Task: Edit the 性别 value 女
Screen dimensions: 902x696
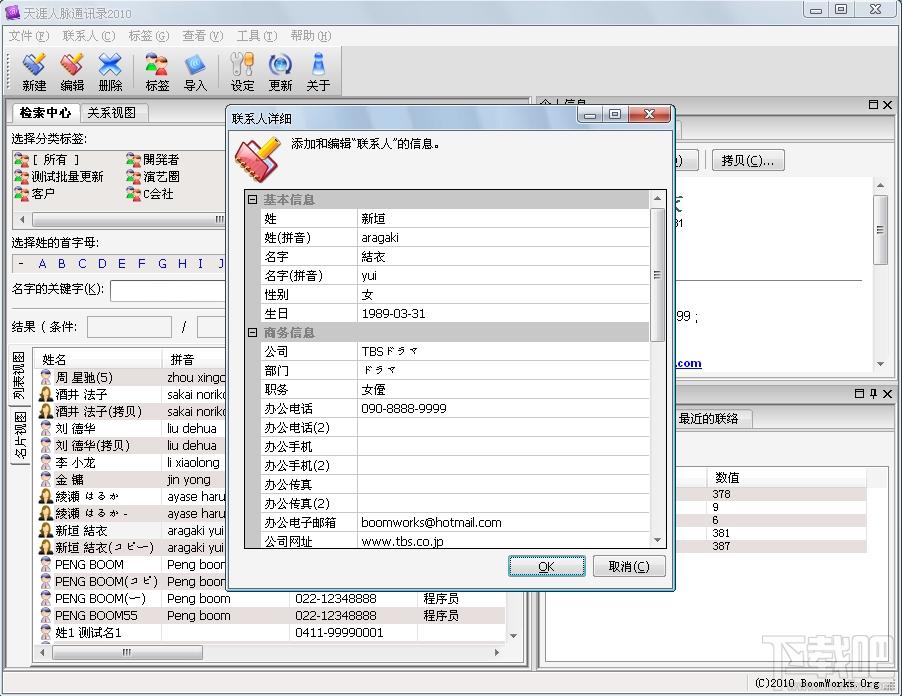Action: [503, 295]
